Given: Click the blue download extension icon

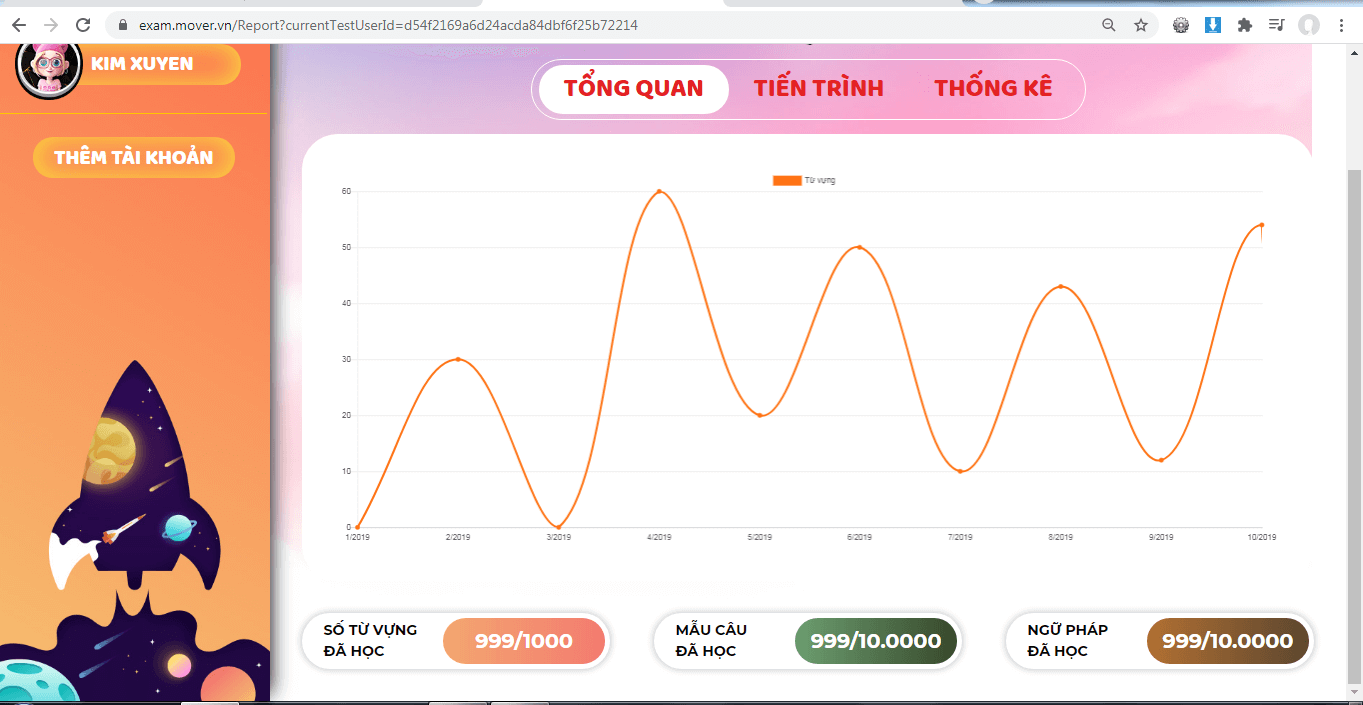Looking at the screenshot, I should click(x=1213, y=25).
